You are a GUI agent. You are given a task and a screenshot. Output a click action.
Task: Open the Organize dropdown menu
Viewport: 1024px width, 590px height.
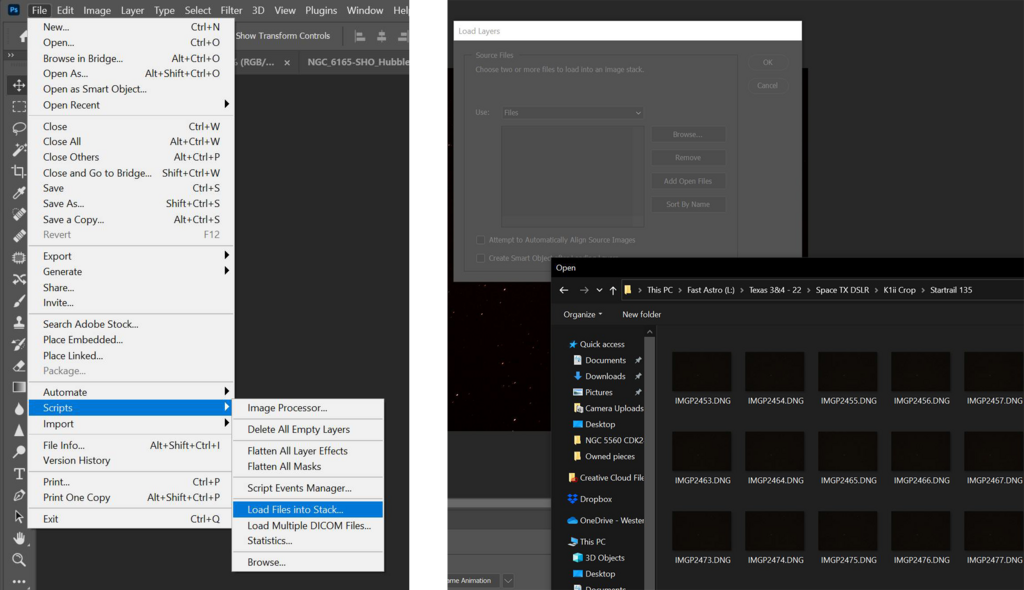pos(583,314)
